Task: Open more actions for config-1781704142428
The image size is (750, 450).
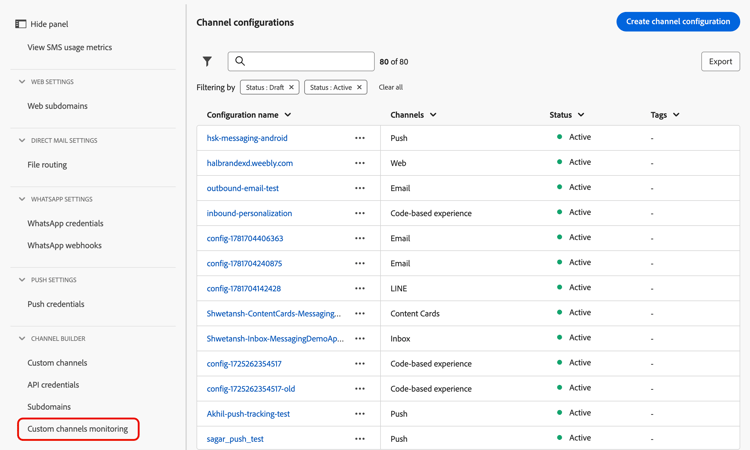Action: coord(360,288)
